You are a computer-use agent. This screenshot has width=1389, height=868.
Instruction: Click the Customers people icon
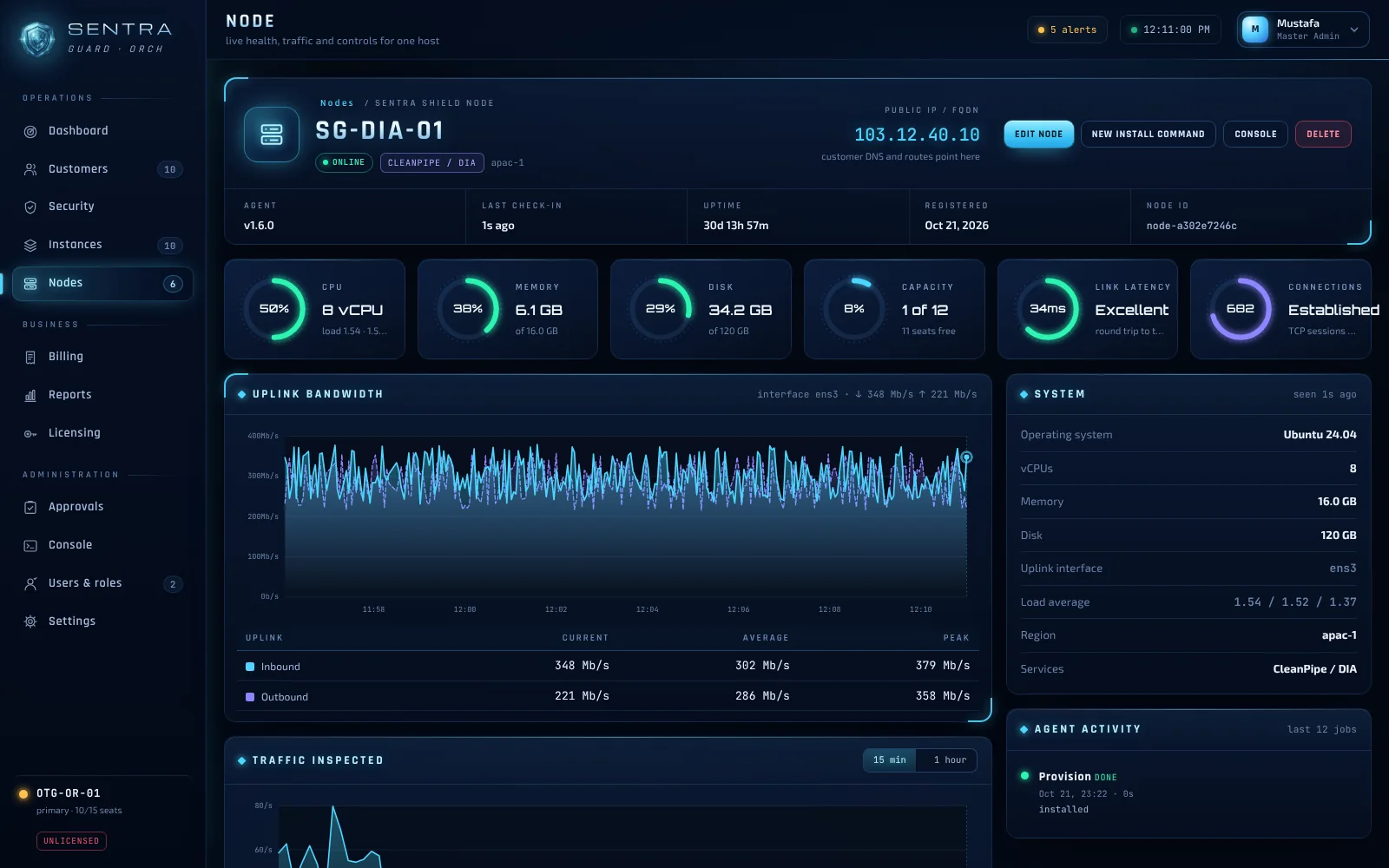tap(30, 169)
